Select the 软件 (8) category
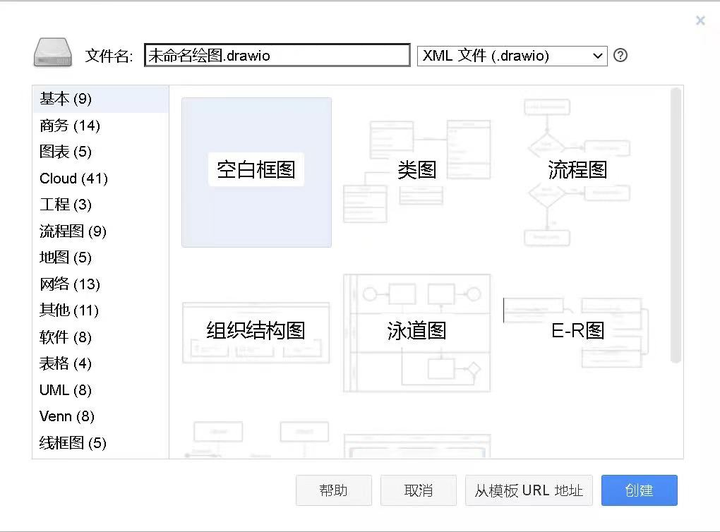720x532 pixels. (101, 337)
